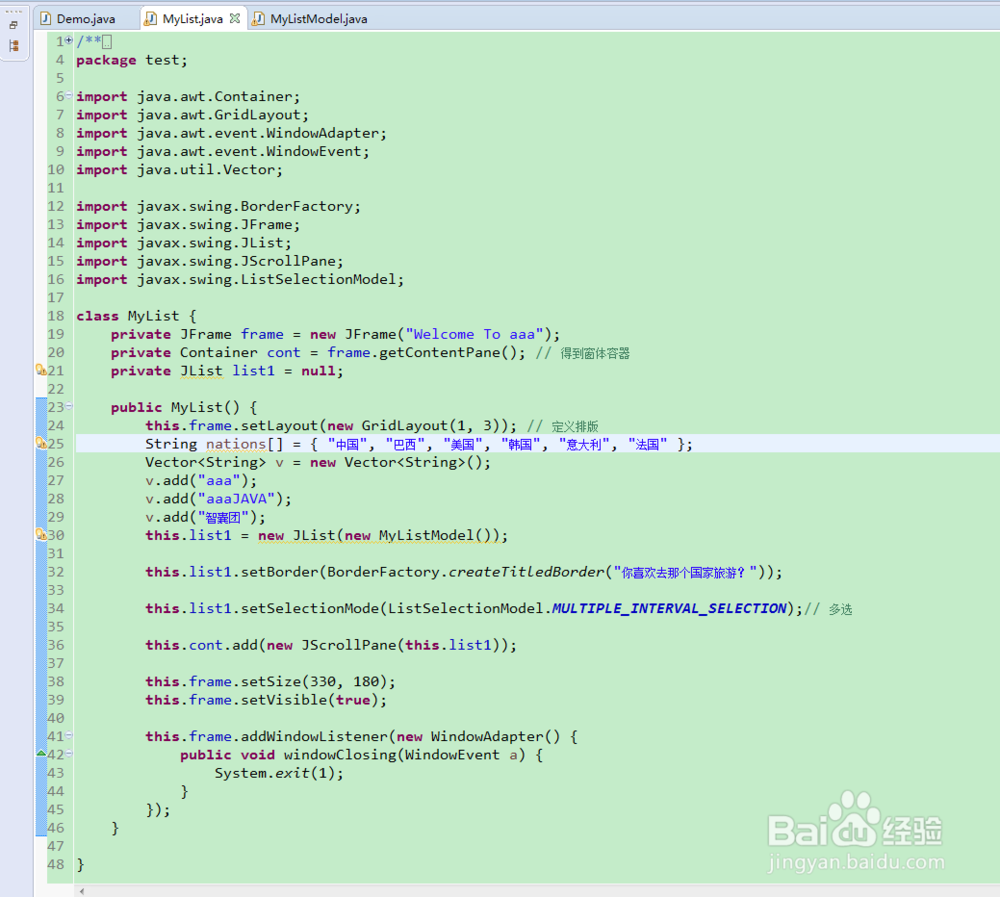Click the green override indicator at line 42
Viewport: 1000px width, 897px height.
(41, 753)
